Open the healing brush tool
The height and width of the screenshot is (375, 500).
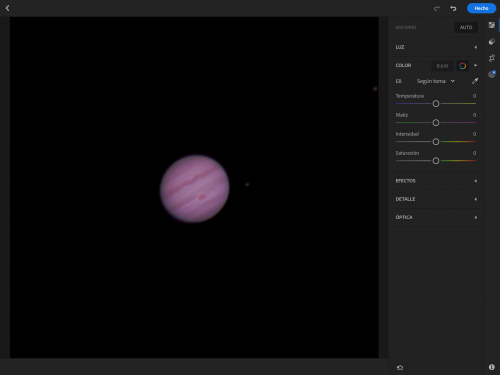[492, 42]
